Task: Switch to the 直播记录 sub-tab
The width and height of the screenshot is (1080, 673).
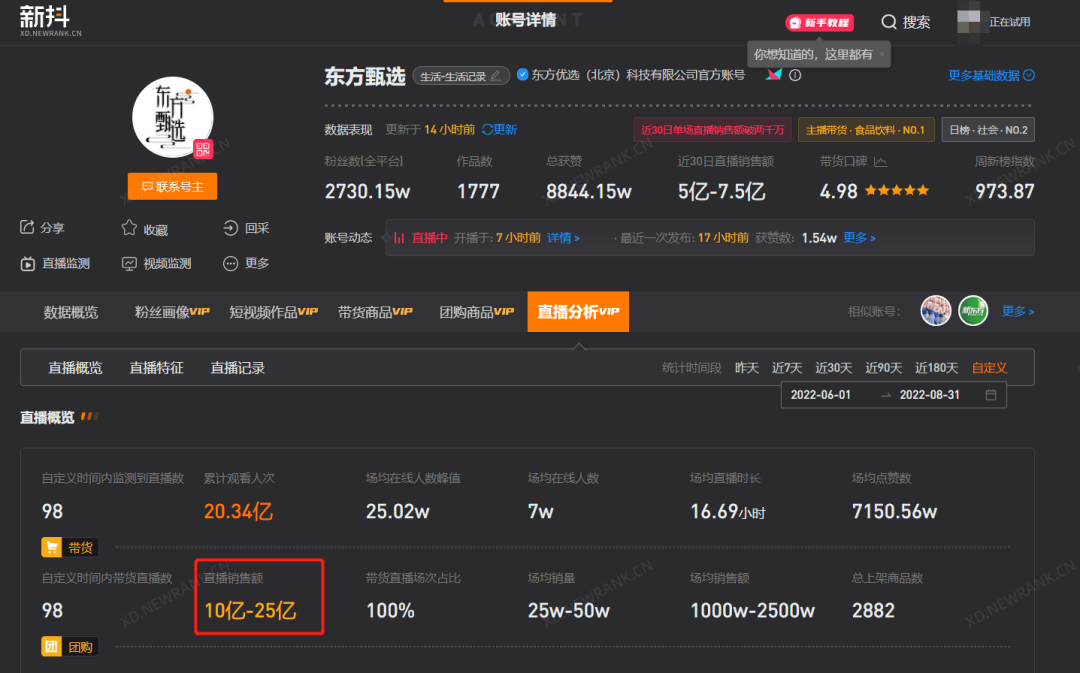Action: tap(237, 368)
